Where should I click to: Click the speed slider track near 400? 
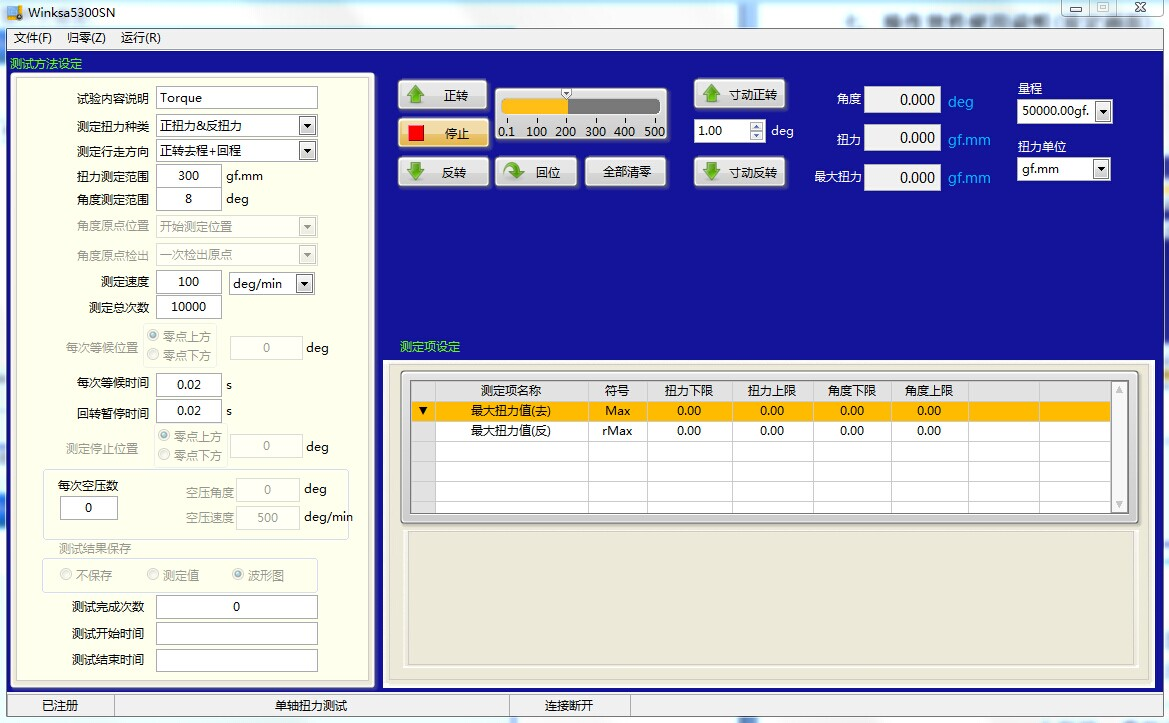click(624, 107)
